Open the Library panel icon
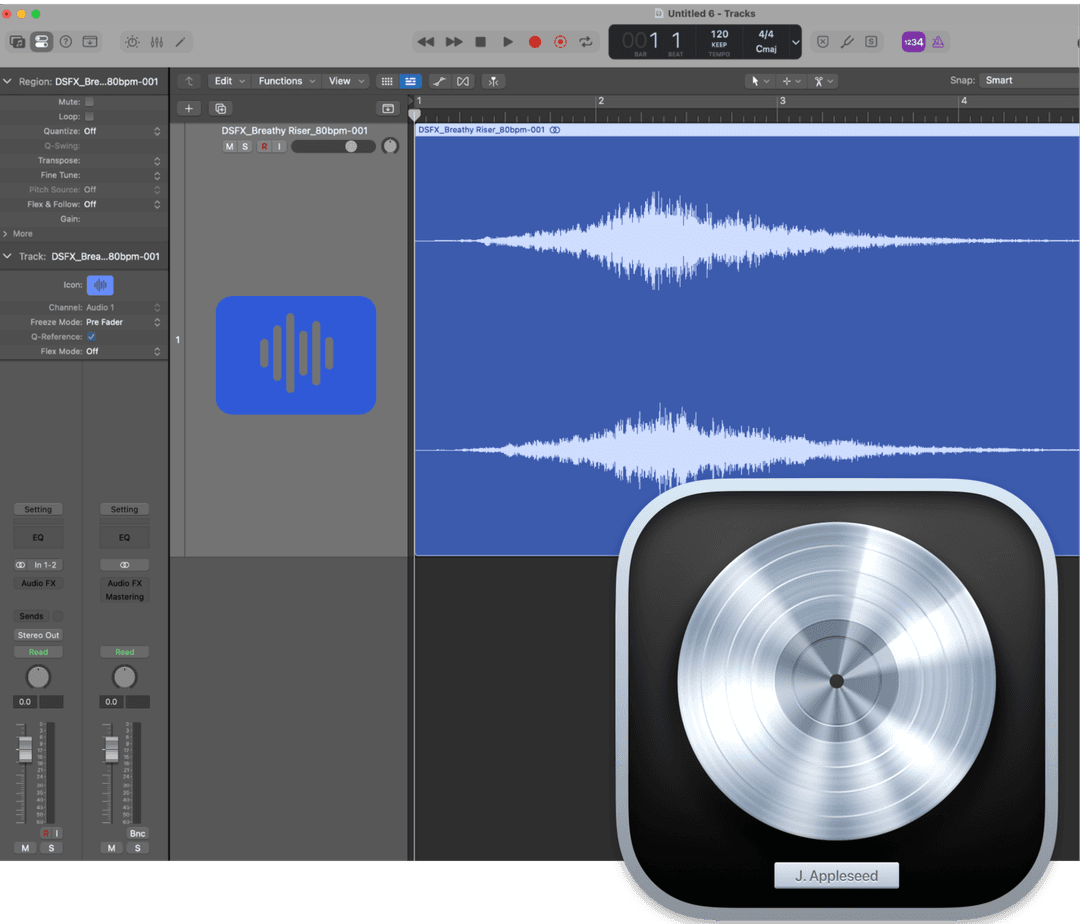Screen dimensions: 1080x924 [x=17, y=42]
